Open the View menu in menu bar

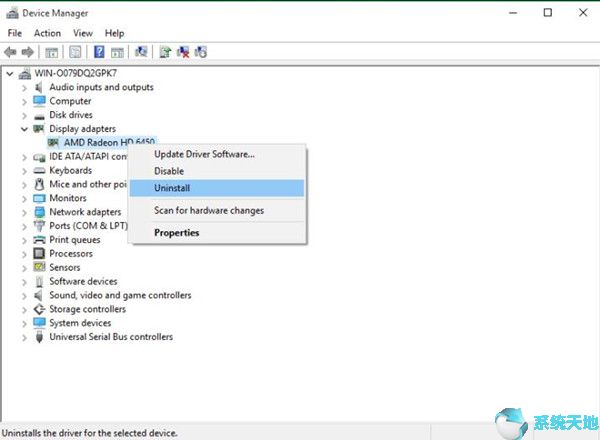pyautogui.click(x=82, y=33)
